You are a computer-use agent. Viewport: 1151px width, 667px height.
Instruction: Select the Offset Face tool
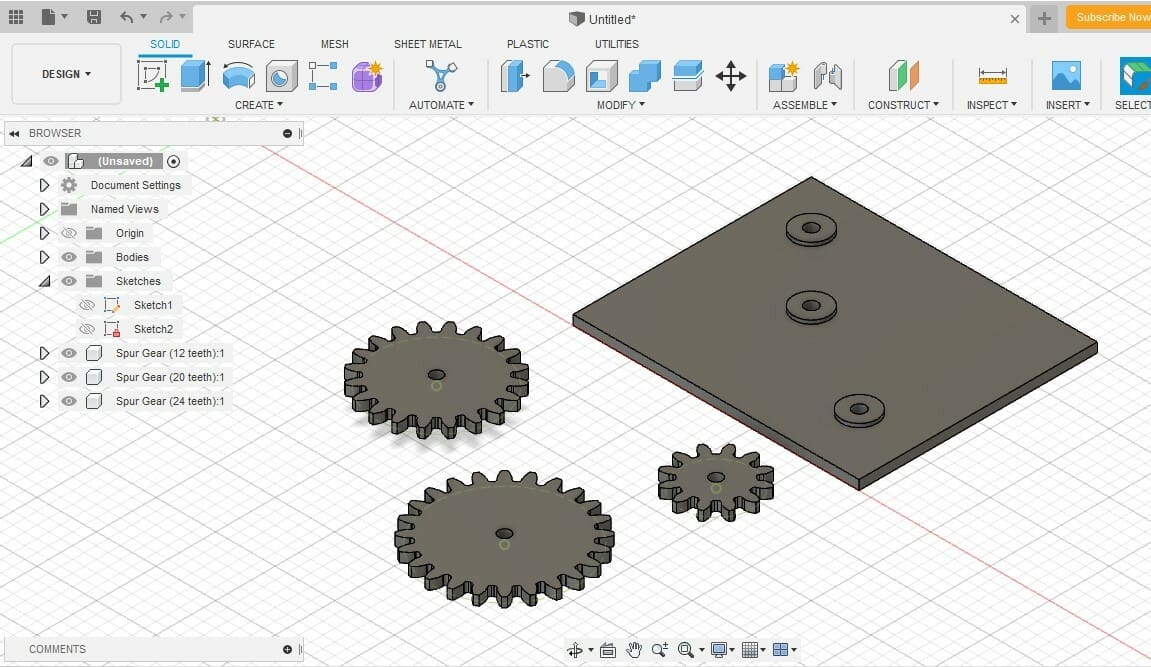[688, 76]
